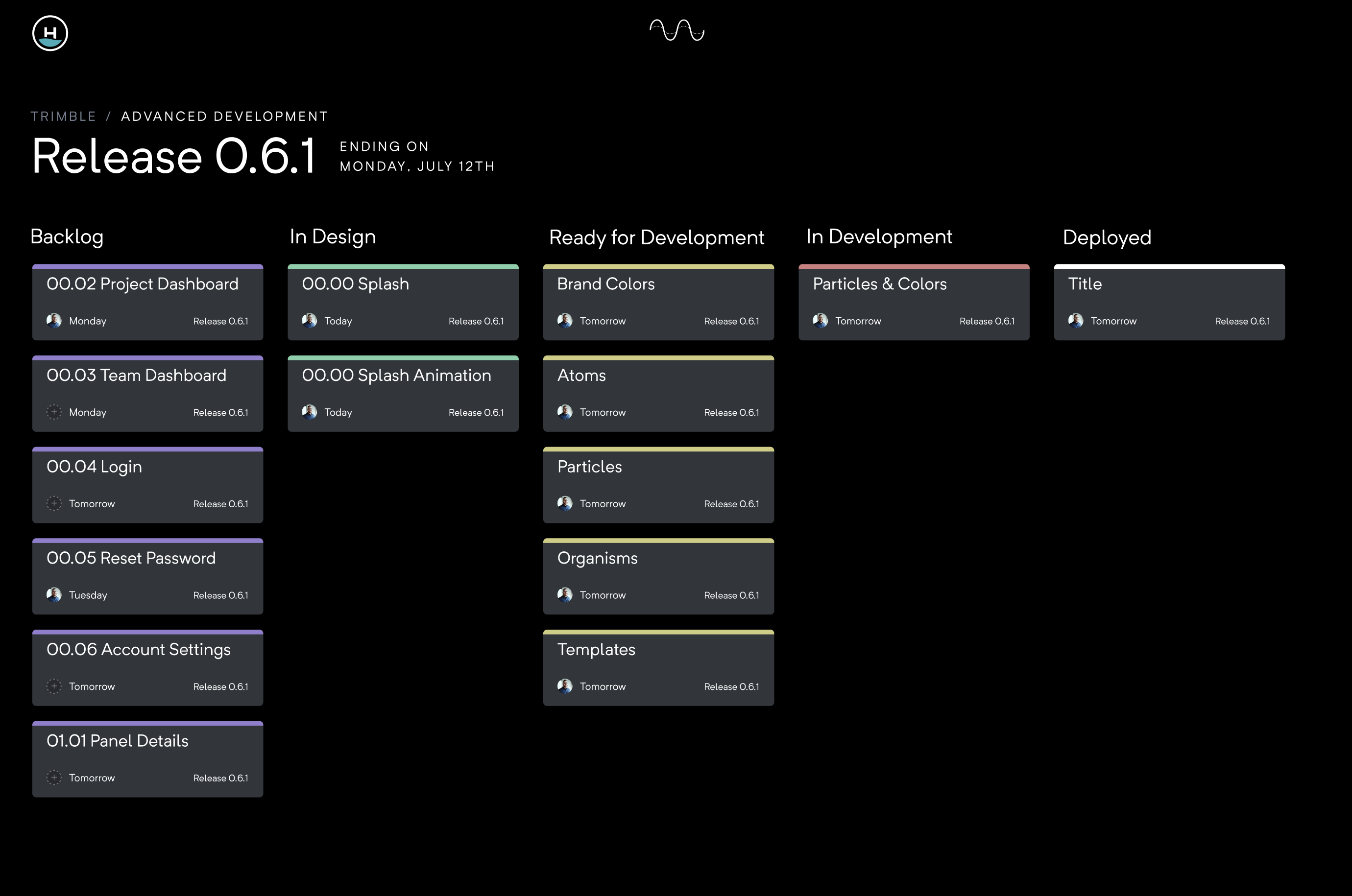Click the circular H logo icon
Screen dimensions: 1352x896
click(50, 33)
